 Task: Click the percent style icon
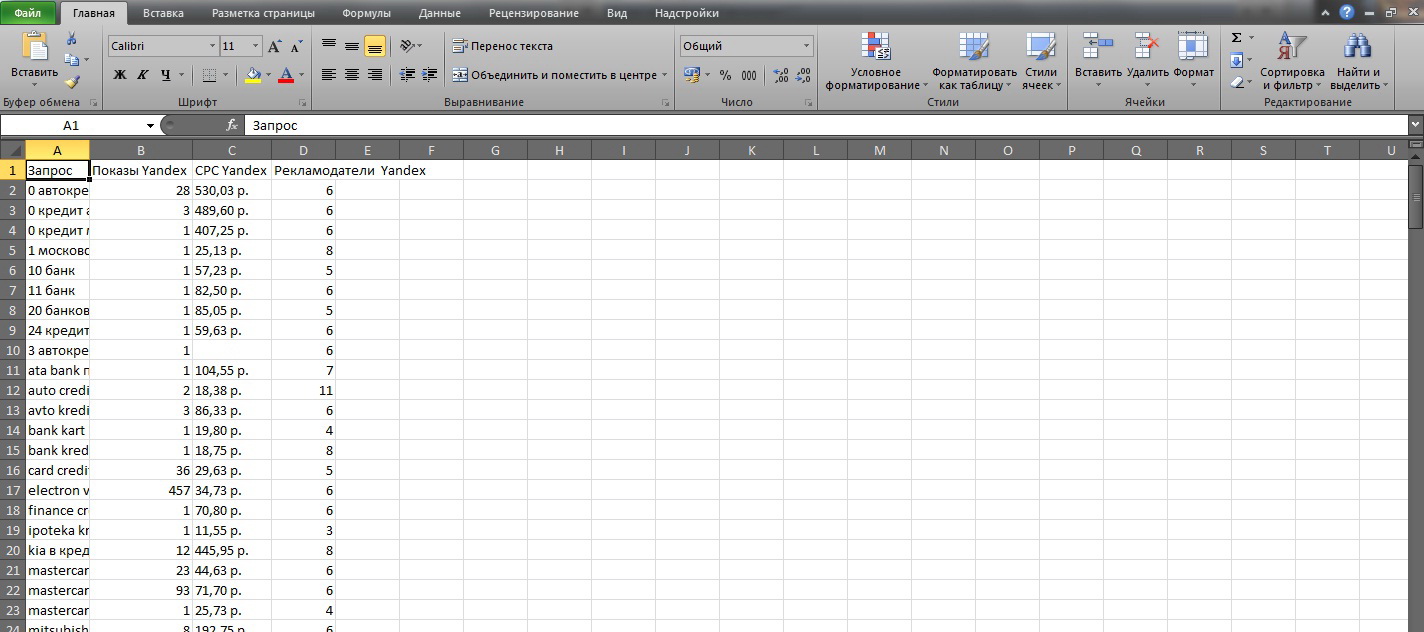click(x=725, y=75)
